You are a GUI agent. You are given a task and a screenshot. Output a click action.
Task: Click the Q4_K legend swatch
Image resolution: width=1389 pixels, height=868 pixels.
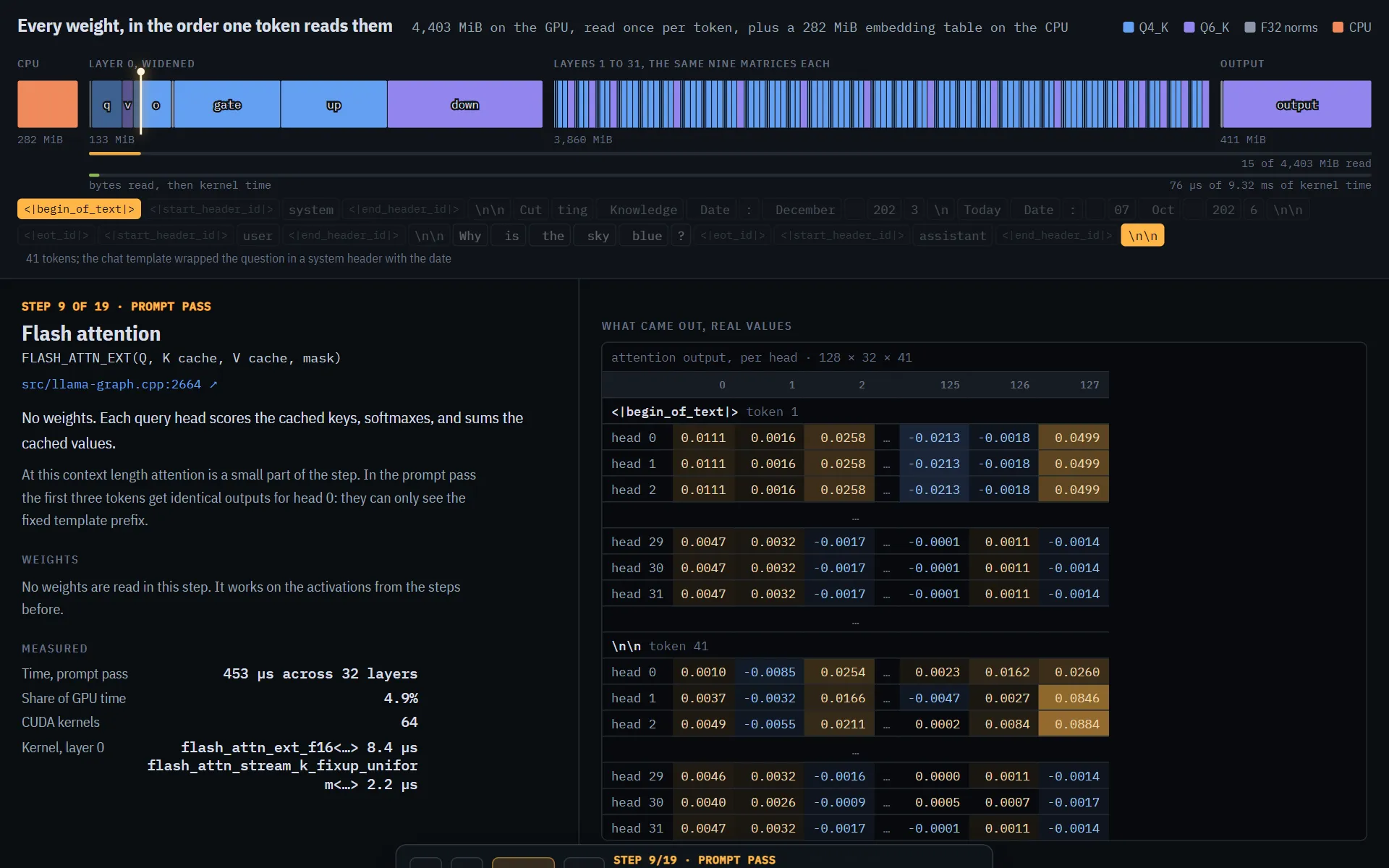click(x=1128, y=27)
